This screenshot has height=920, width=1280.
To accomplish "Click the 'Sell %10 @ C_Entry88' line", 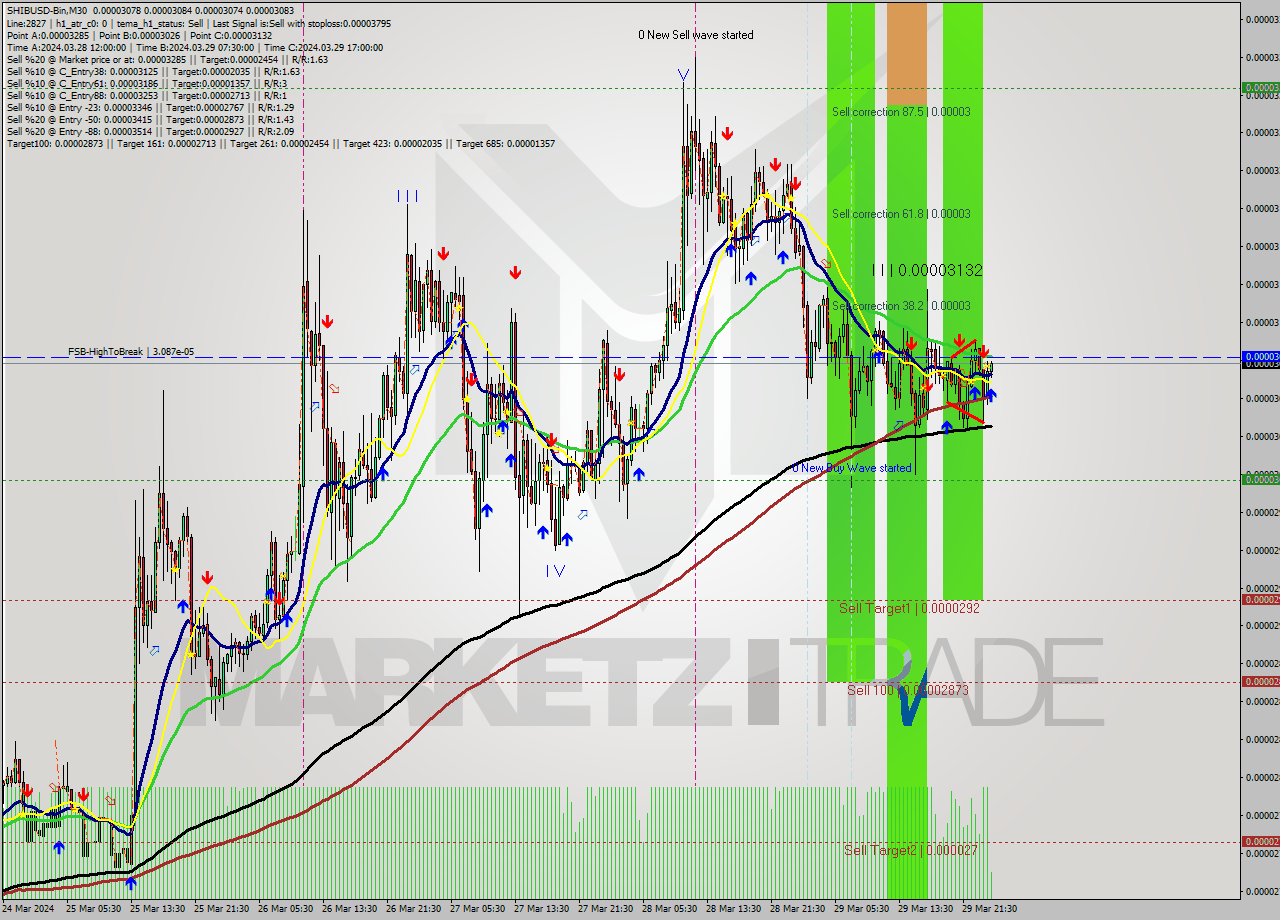I will [147, 95].
